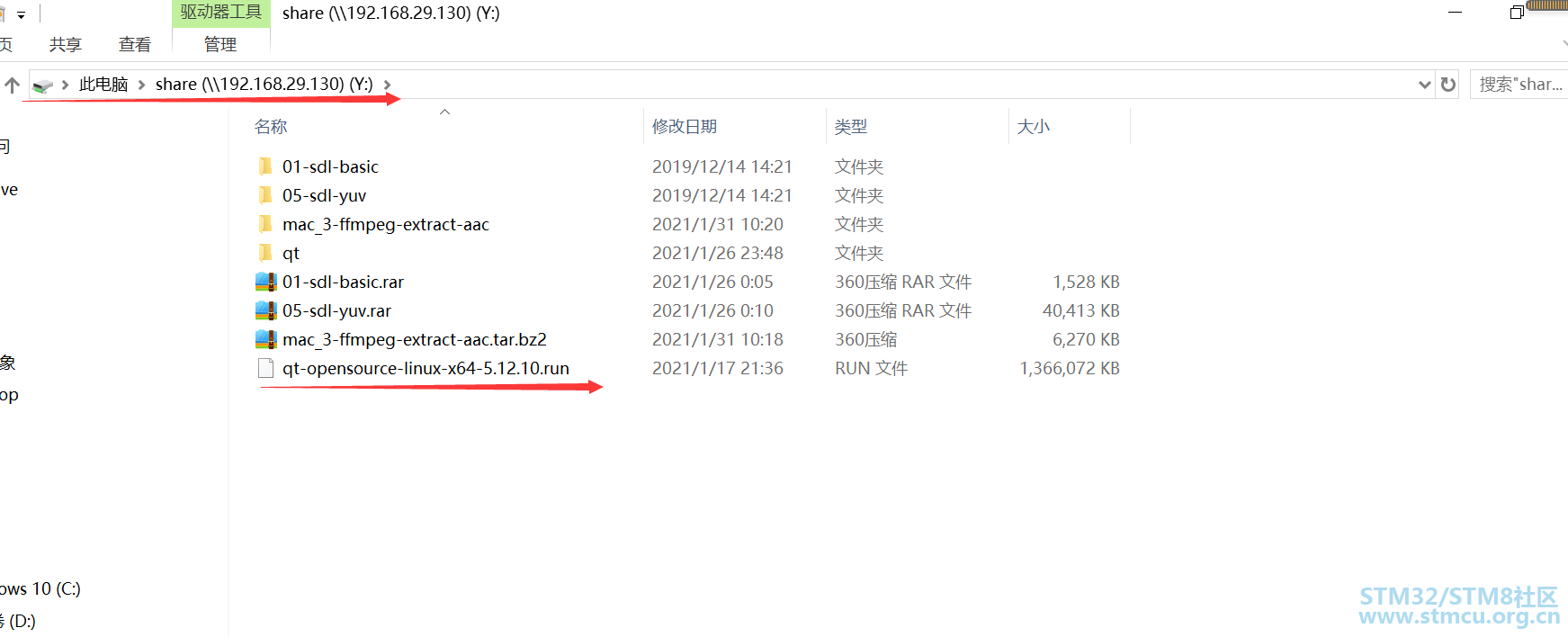Click date 2021/1/31 10:18
Viewport: 1568px width, 637px height.
click(718, 339)
